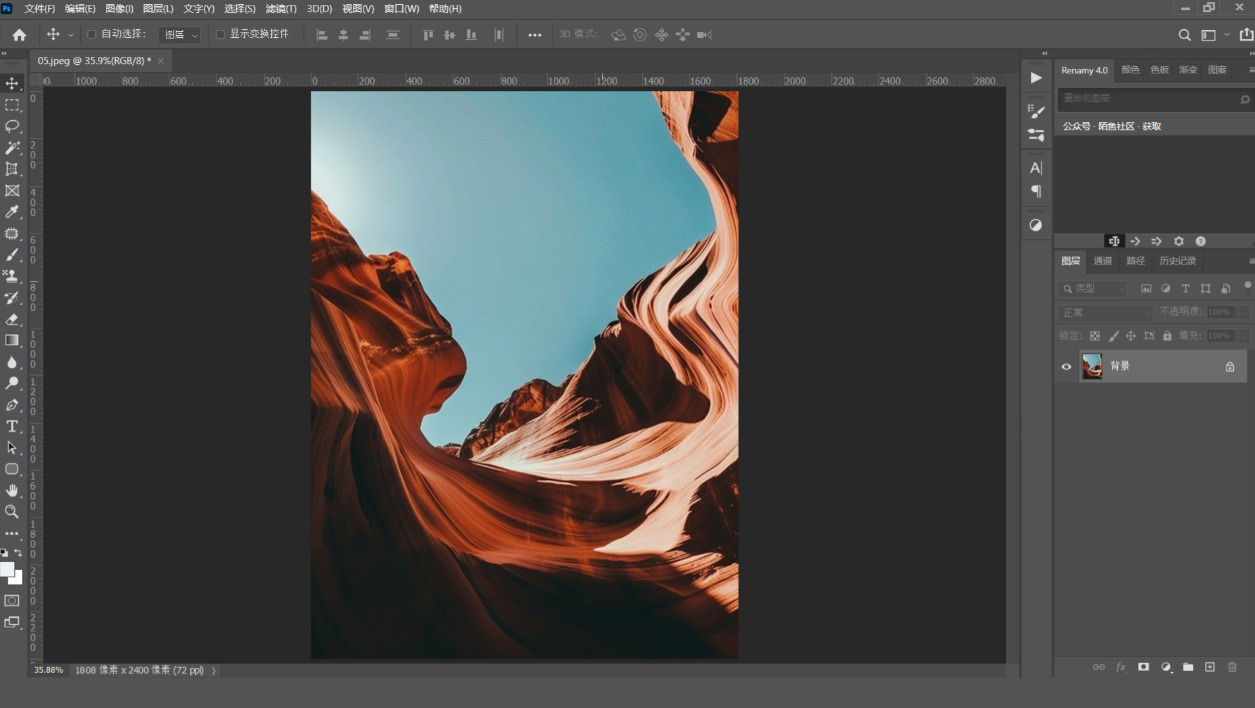The image size is (1255, 708).
Task: Select the Spot Healing Brush tool
Action: coord(12,233)
